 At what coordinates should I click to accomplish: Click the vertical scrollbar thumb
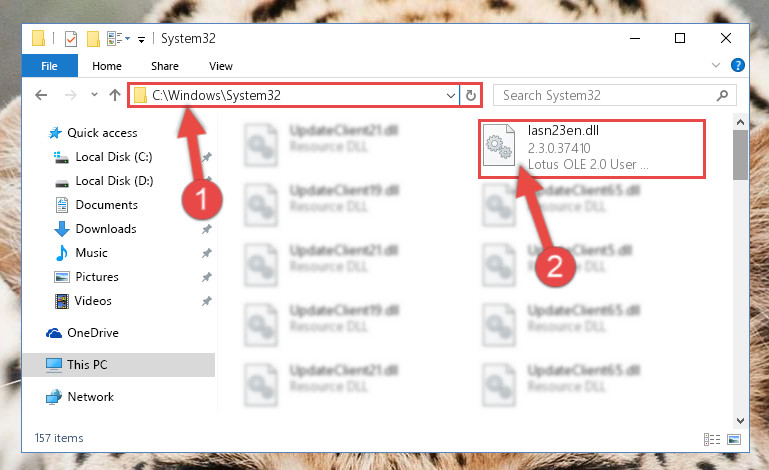740,155
